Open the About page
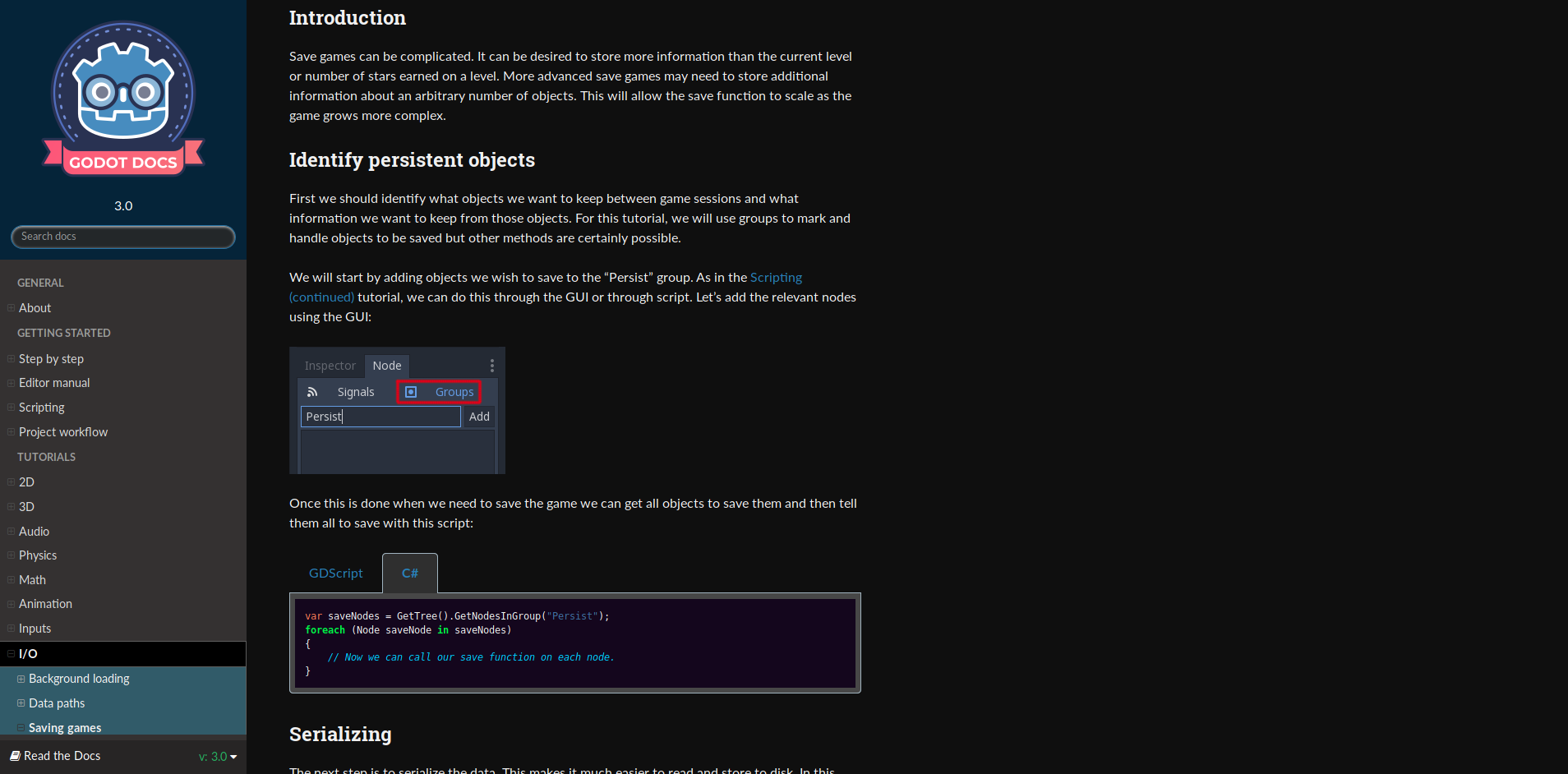The height and width of the screenshot is (774, 1568). click(x=35, y=308)
